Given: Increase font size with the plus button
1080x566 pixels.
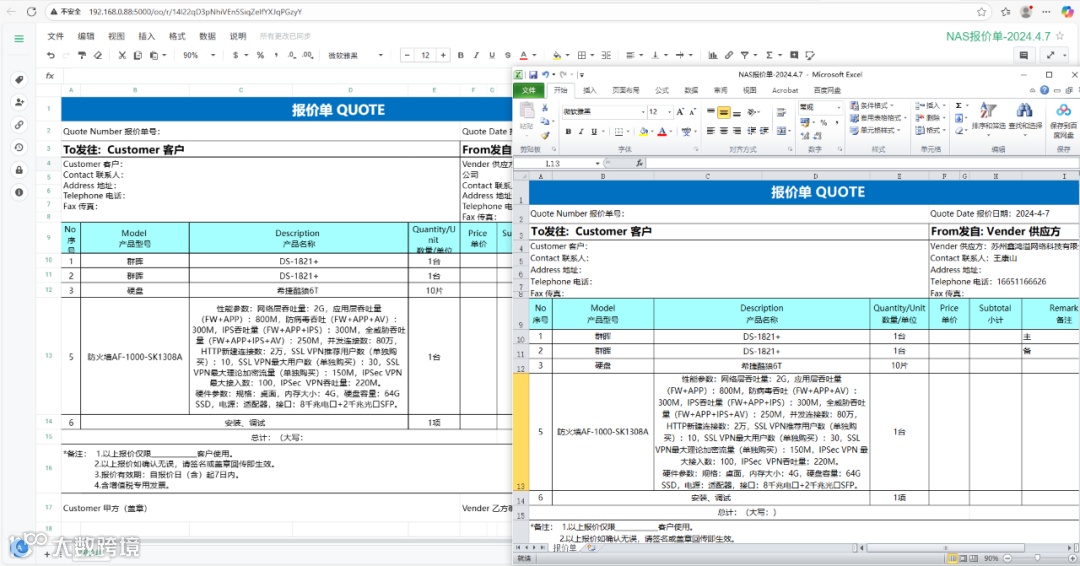Looking at the screenshot, I should (443, 55).
